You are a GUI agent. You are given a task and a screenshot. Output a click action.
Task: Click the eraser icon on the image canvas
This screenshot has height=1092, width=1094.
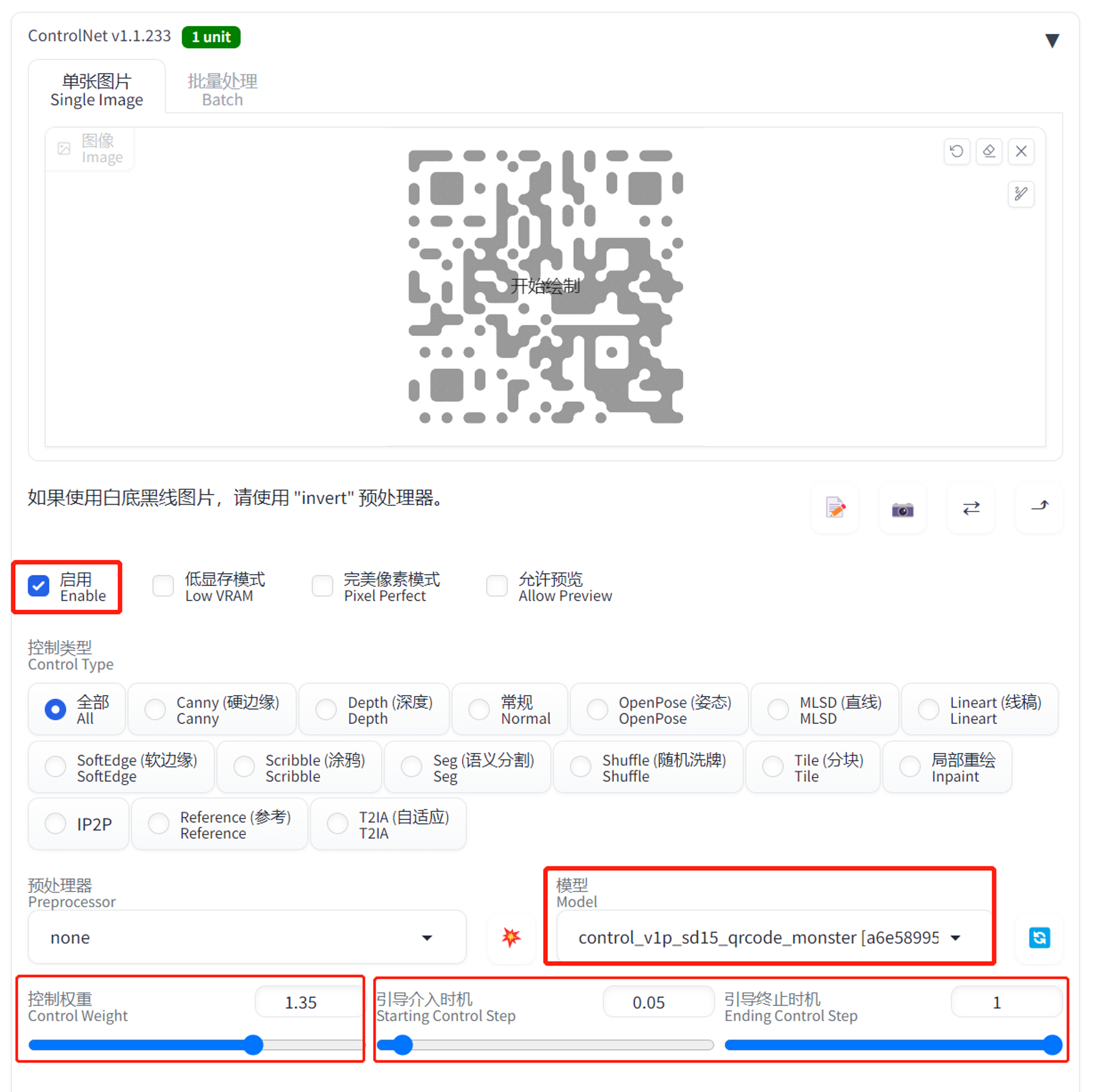tap(988, 151)
